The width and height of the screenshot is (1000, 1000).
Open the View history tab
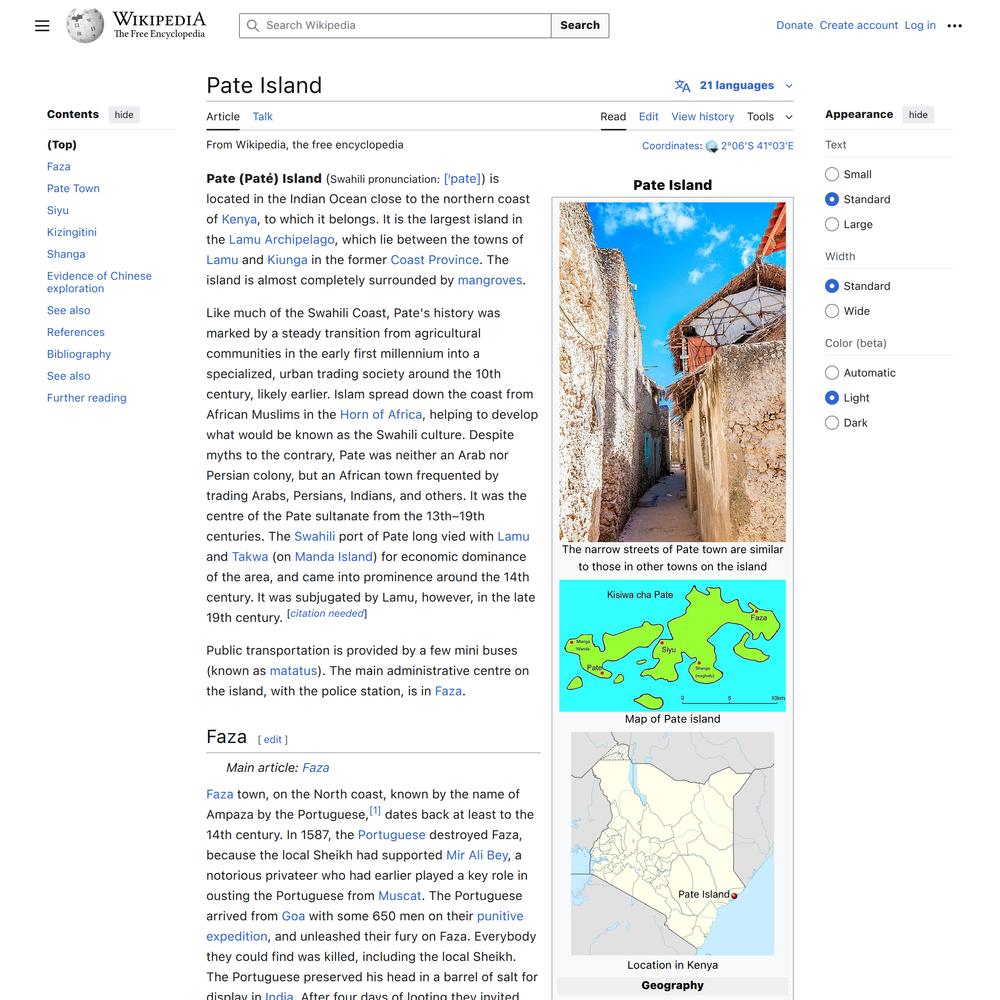point(702,117)
